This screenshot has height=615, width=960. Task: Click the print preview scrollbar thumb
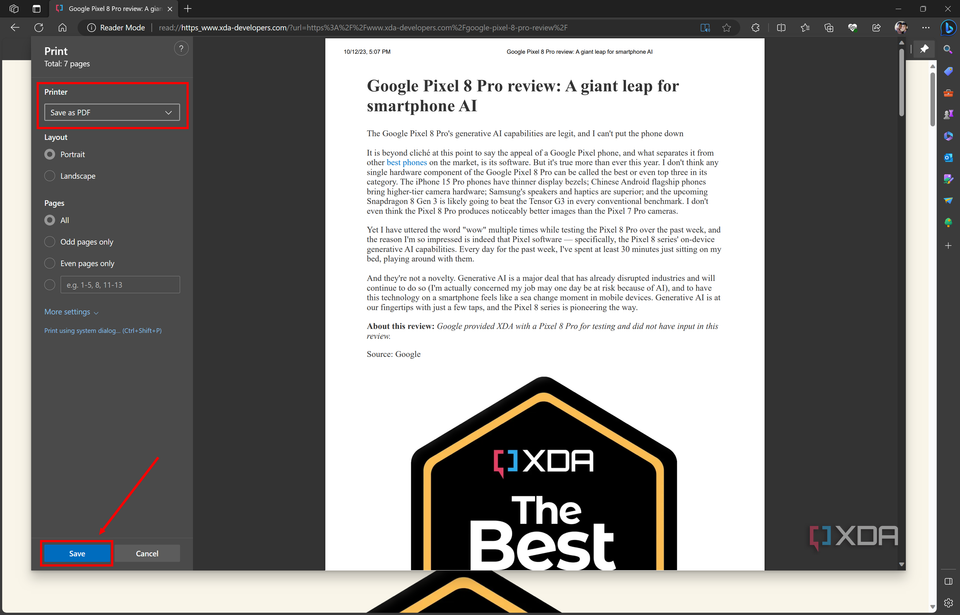pos(901,82)
